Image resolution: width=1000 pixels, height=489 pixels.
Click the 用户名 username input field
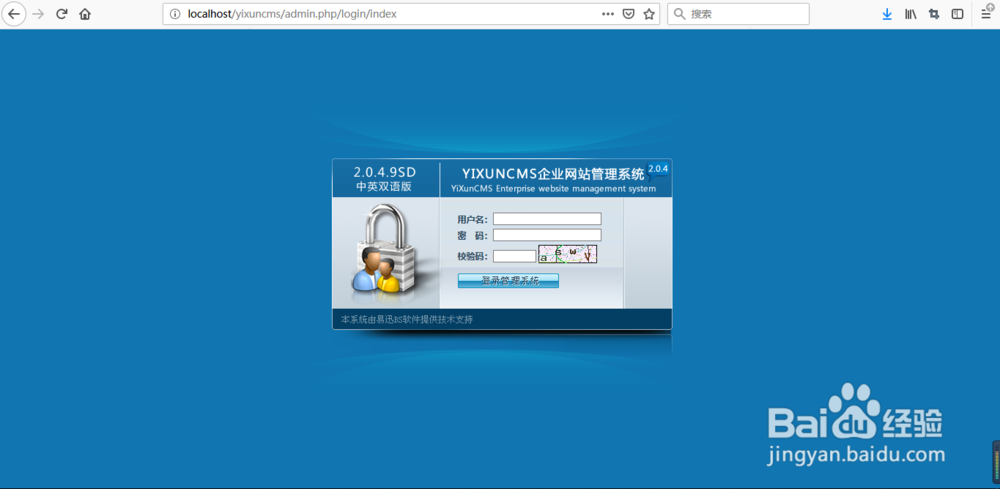(547, 219)
